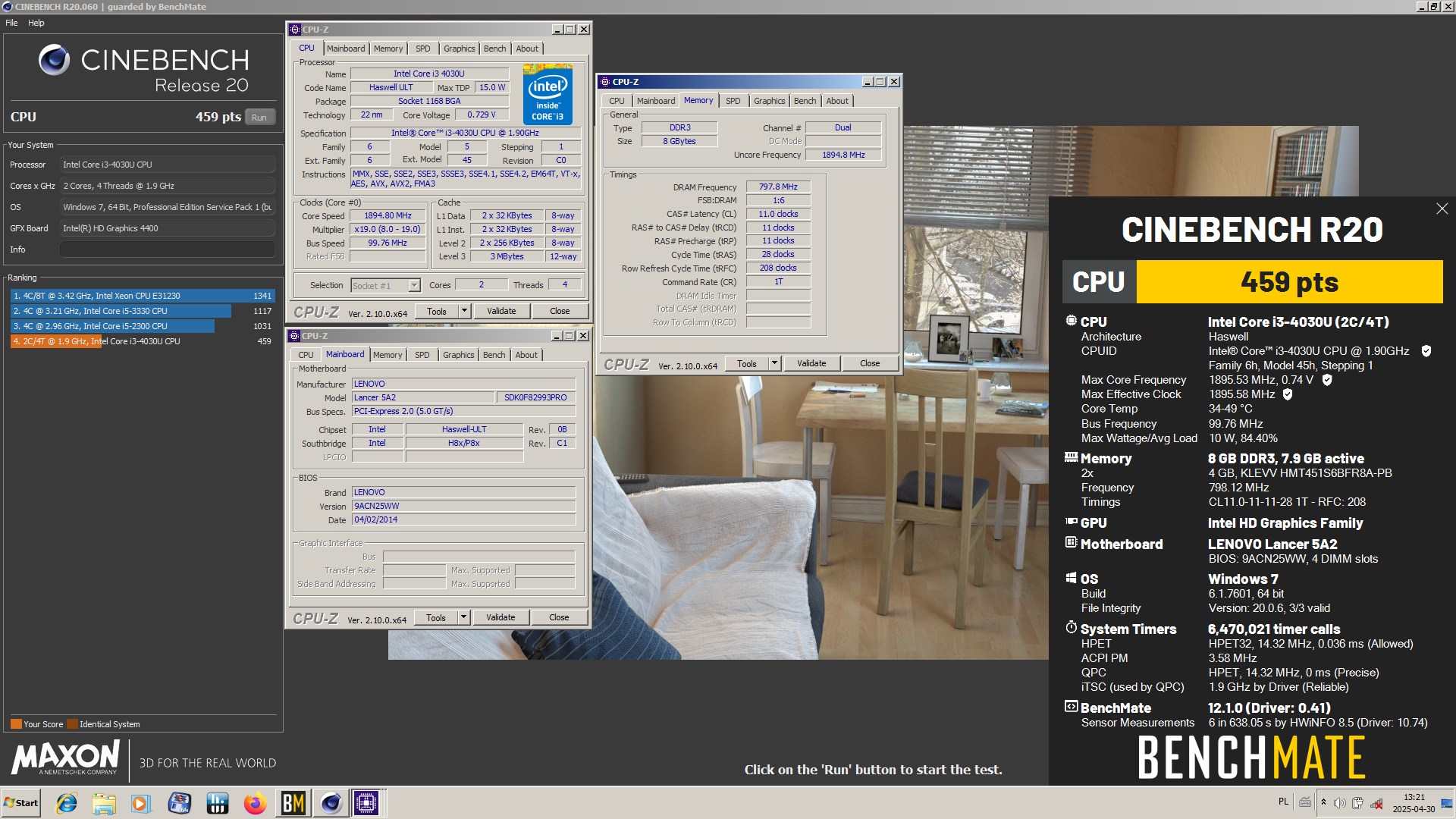
Task: Click the BenchMate Motherboard section icon
Action: point(1071,543)
